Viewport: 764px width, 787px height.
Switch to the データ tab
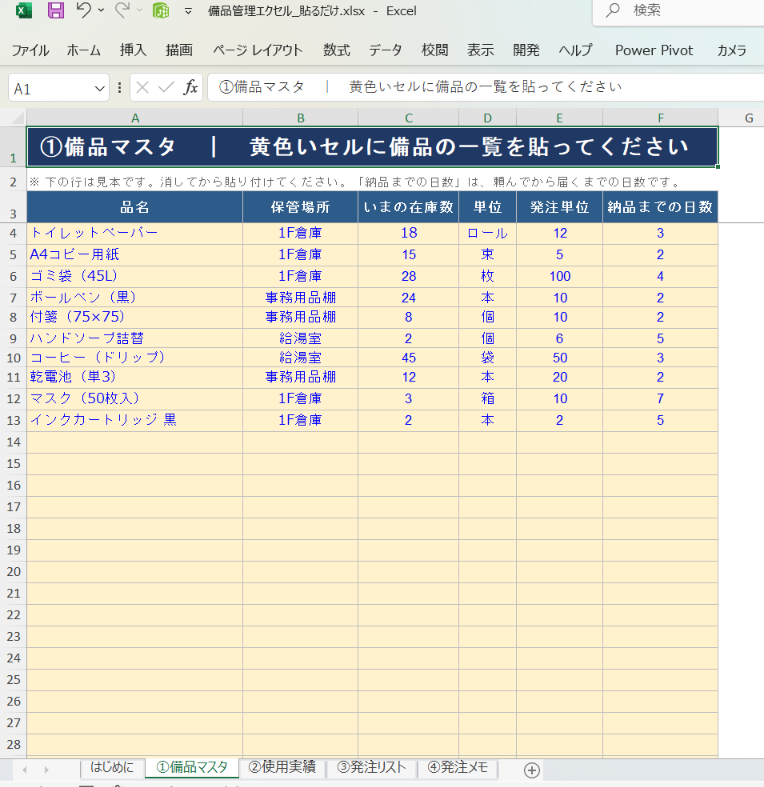click(386, 50)
